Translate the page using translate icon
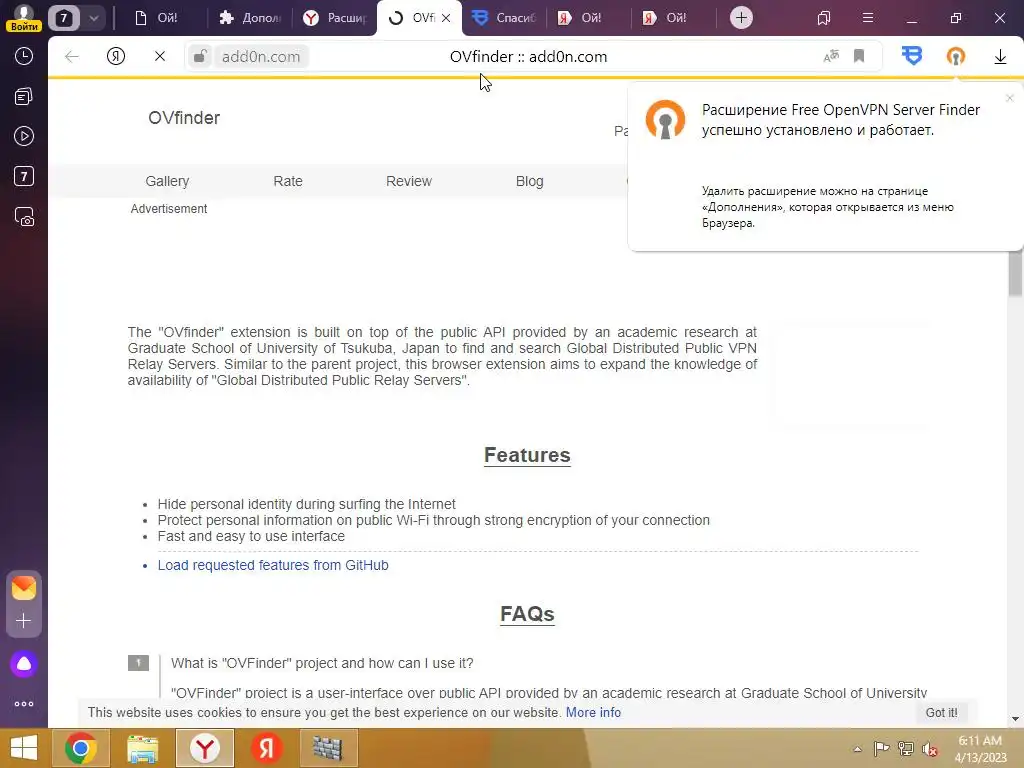This screenshot has height=768, width=1024. (x=831, y=56)
